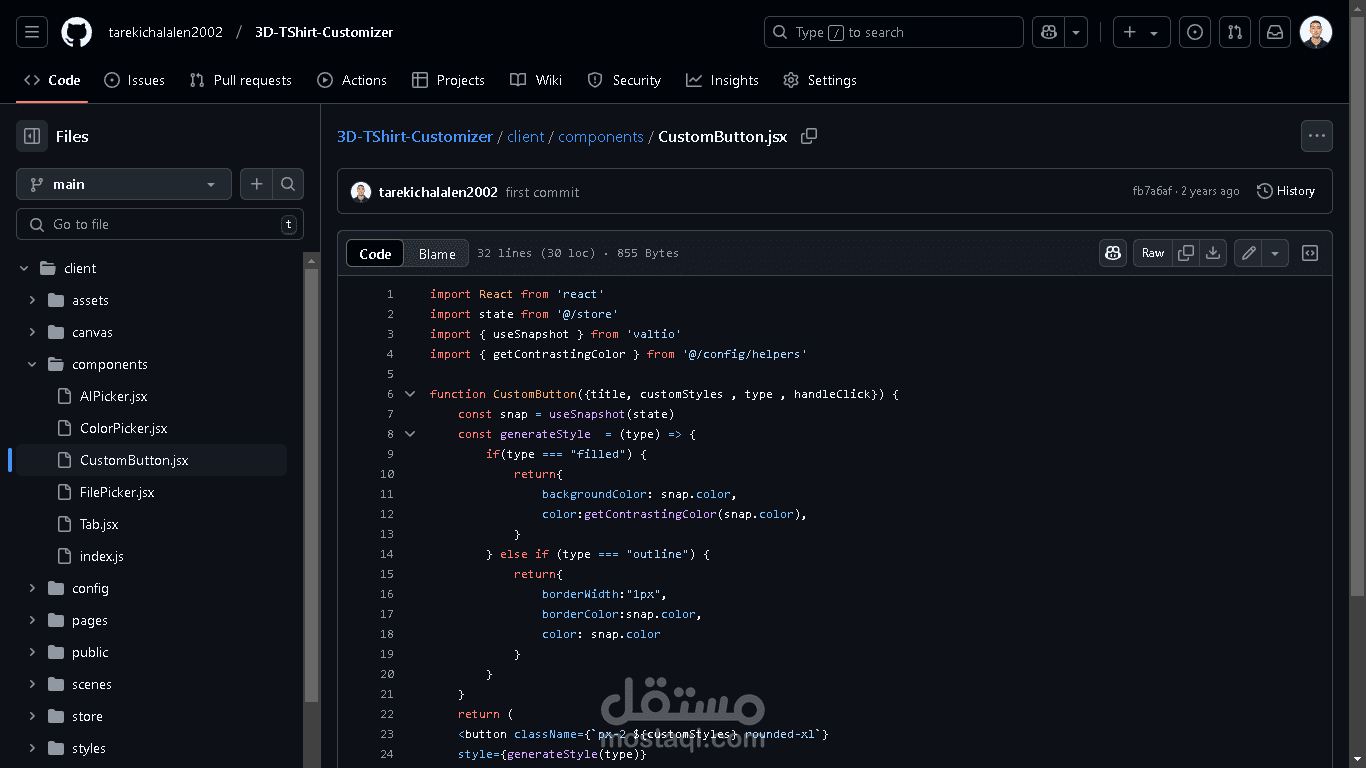
Task: Copy raw file contents icon
Action: click(1186, 253)
